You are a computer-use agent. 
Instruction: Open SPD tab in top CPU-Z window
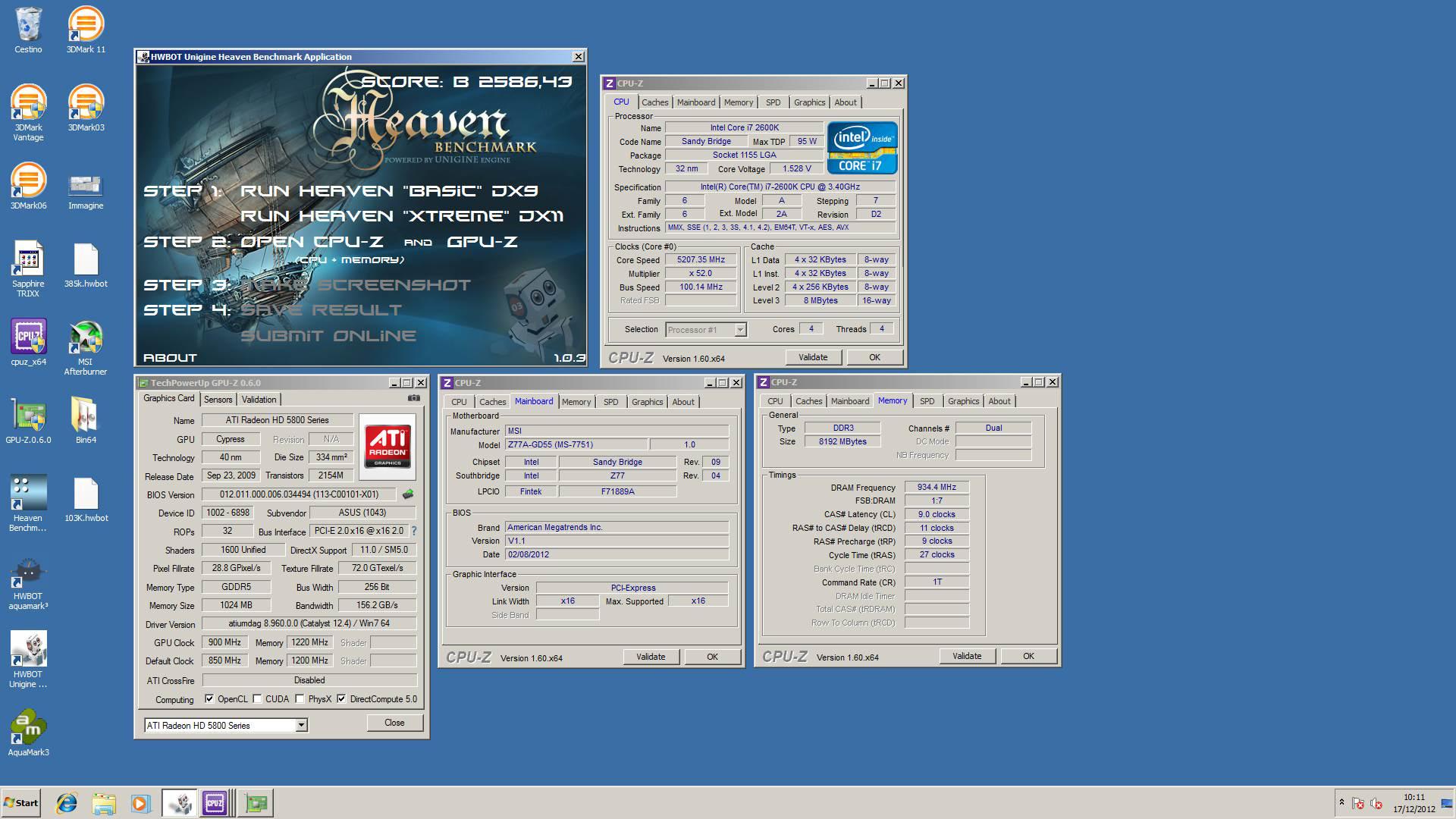point(773,102)
